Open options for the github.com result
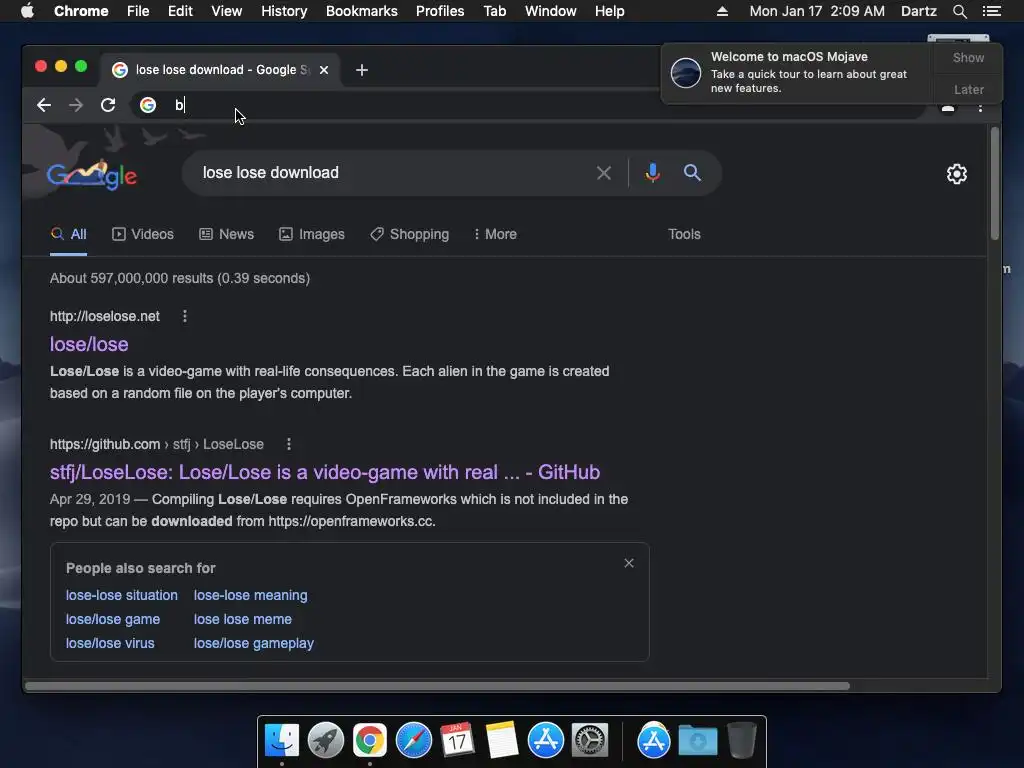 [289, 444]
